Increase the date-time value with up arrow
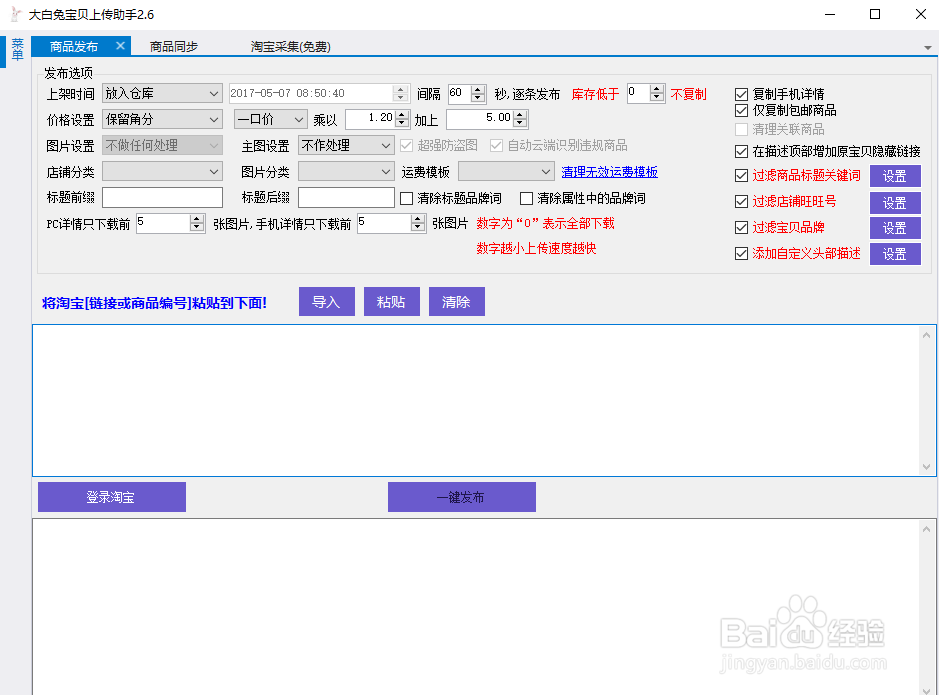 pyautogui.click(x=401, y=89)
